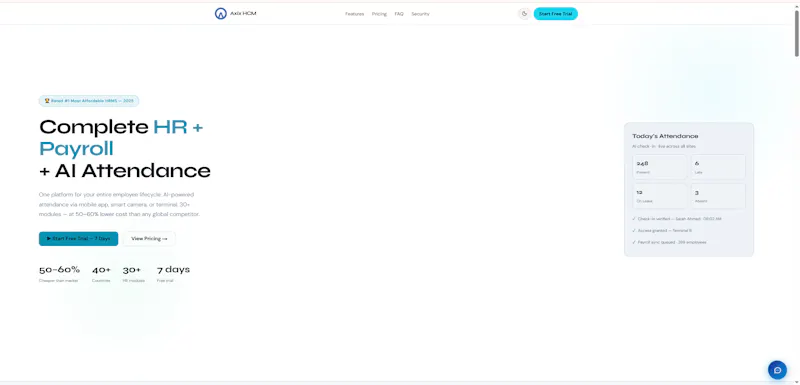This screenshot has width=800, height=385.
Task: Click the Complete HR + headline text
Action: (121, 126)
